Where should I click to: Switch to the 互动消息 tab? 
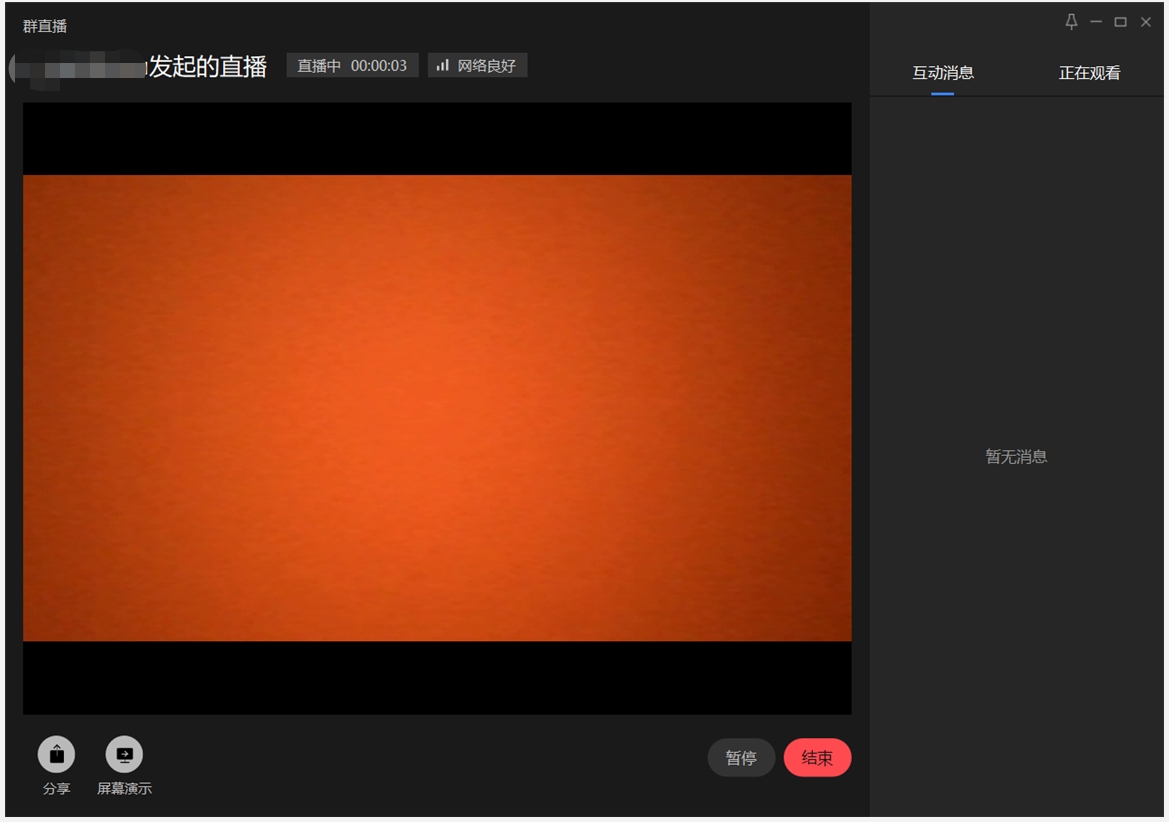point(942,73)
